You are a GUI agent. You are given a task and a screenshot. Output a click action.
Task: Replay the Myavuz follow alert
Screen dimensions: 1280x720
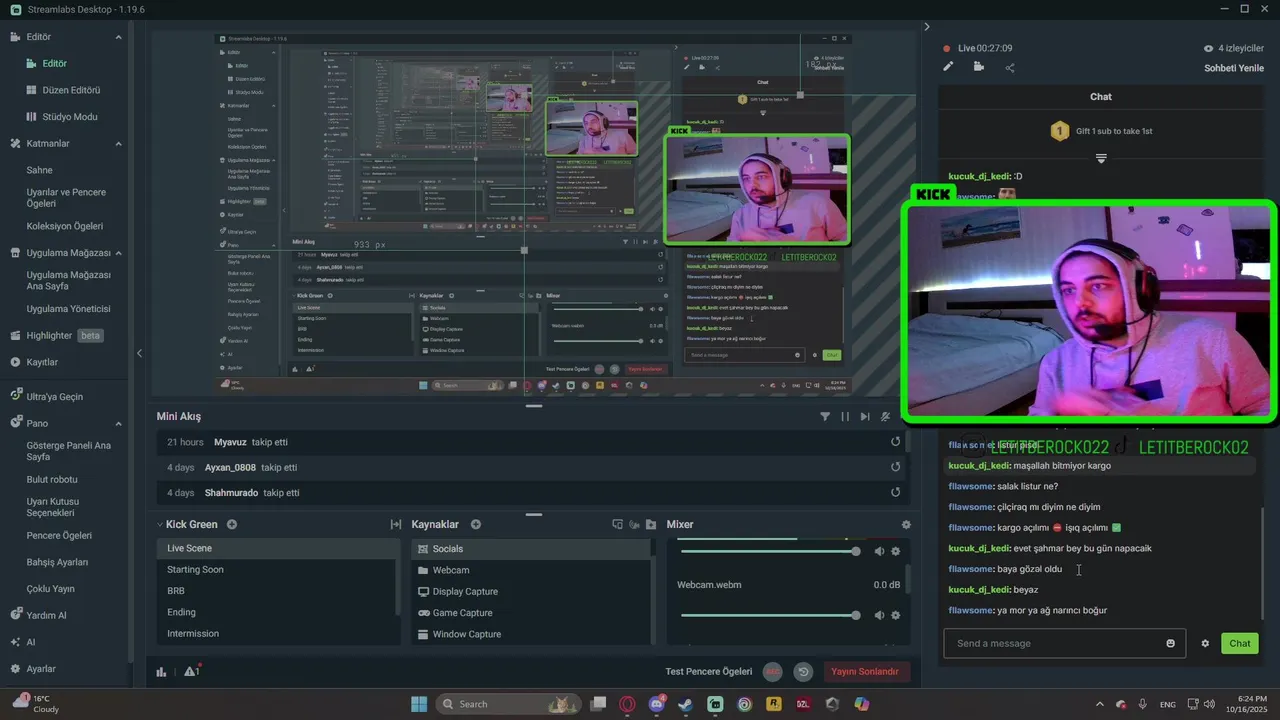click(x=895, y=441)
